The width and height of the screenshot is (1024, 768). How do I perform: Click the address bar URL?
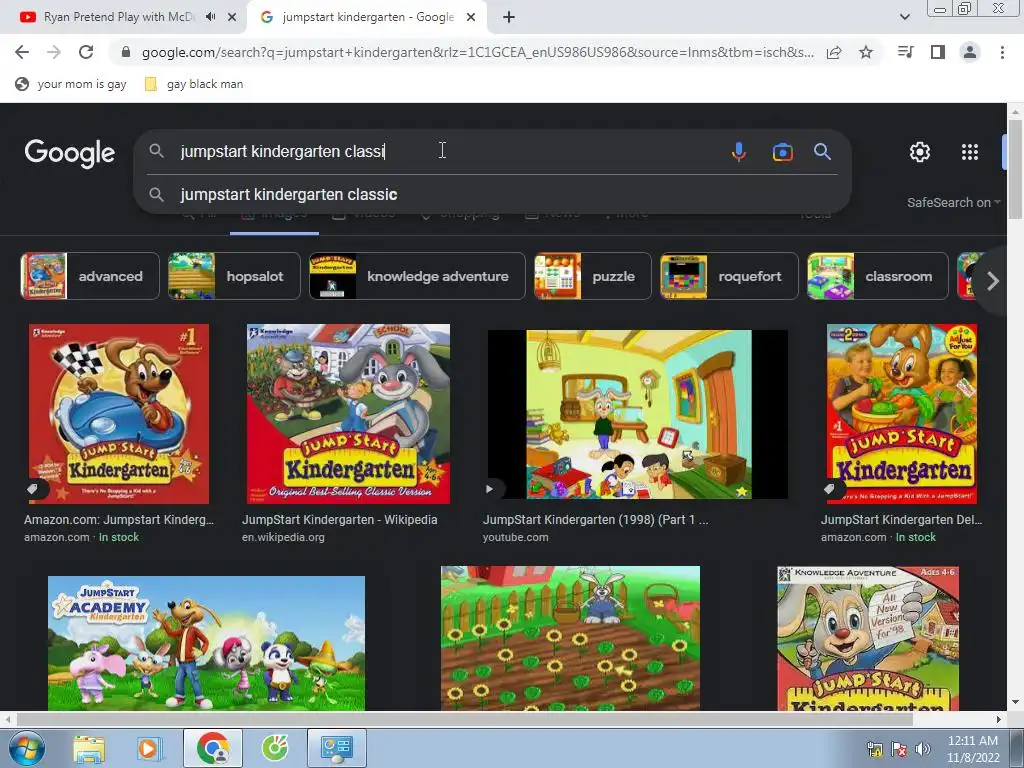477,52
